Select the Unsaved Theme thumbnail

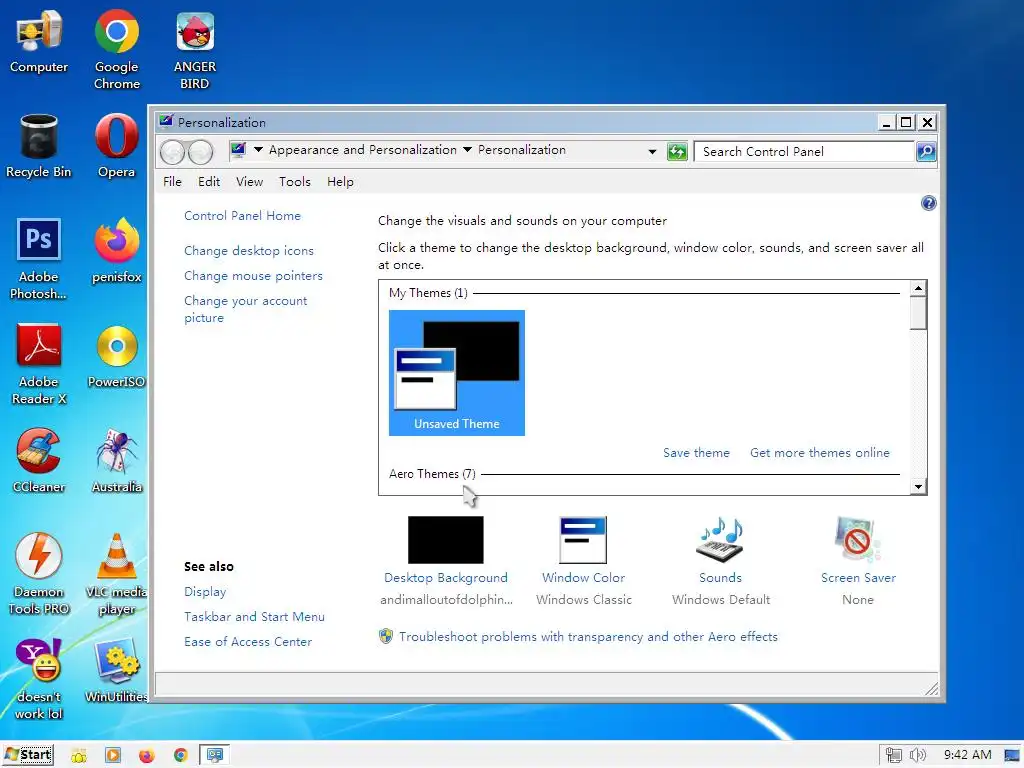pos(456,372)
